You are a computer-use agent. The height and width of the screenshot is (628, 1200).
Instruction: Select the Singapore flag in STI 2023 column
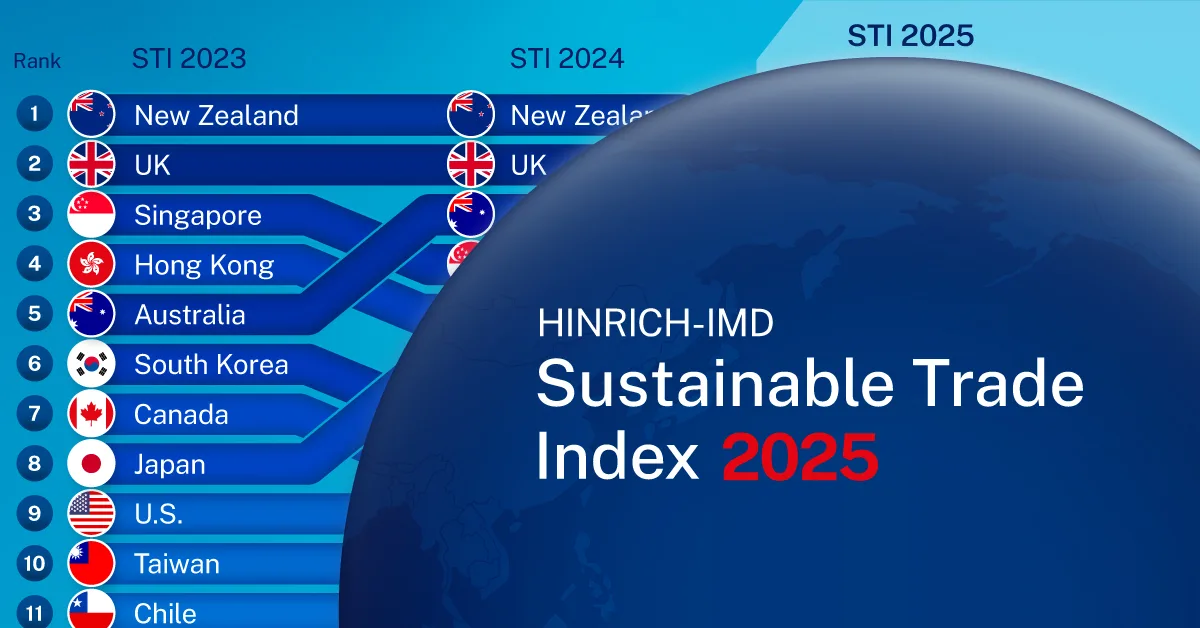click(91, 214)
